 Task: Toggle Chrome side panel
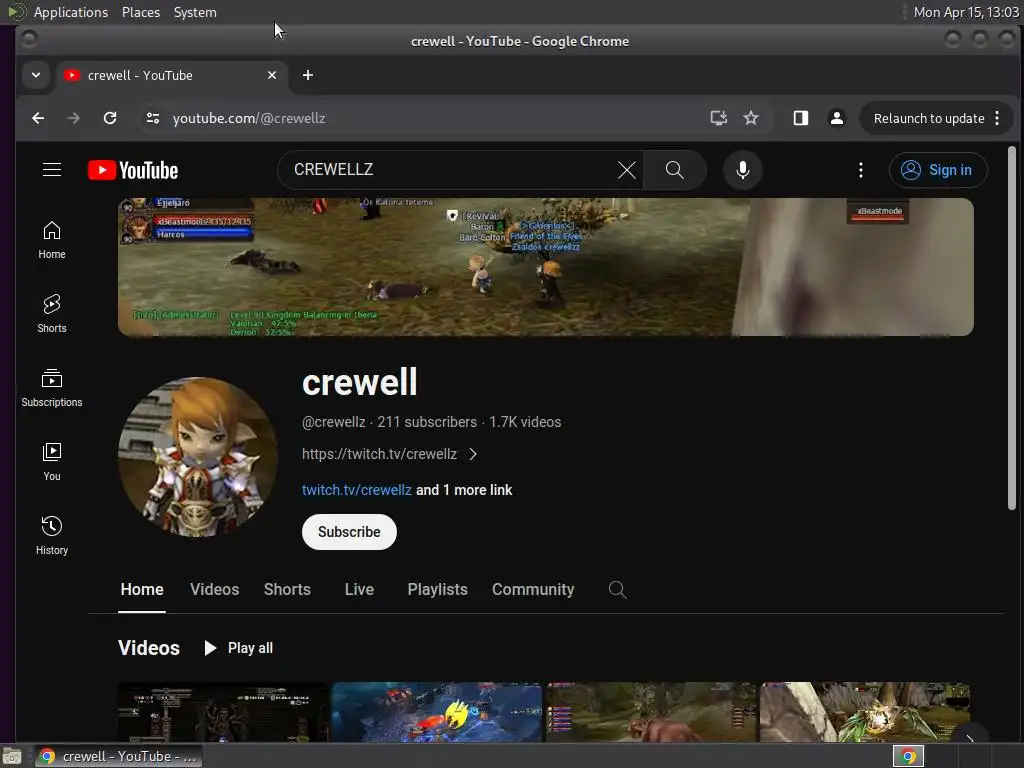click(801, 118)
